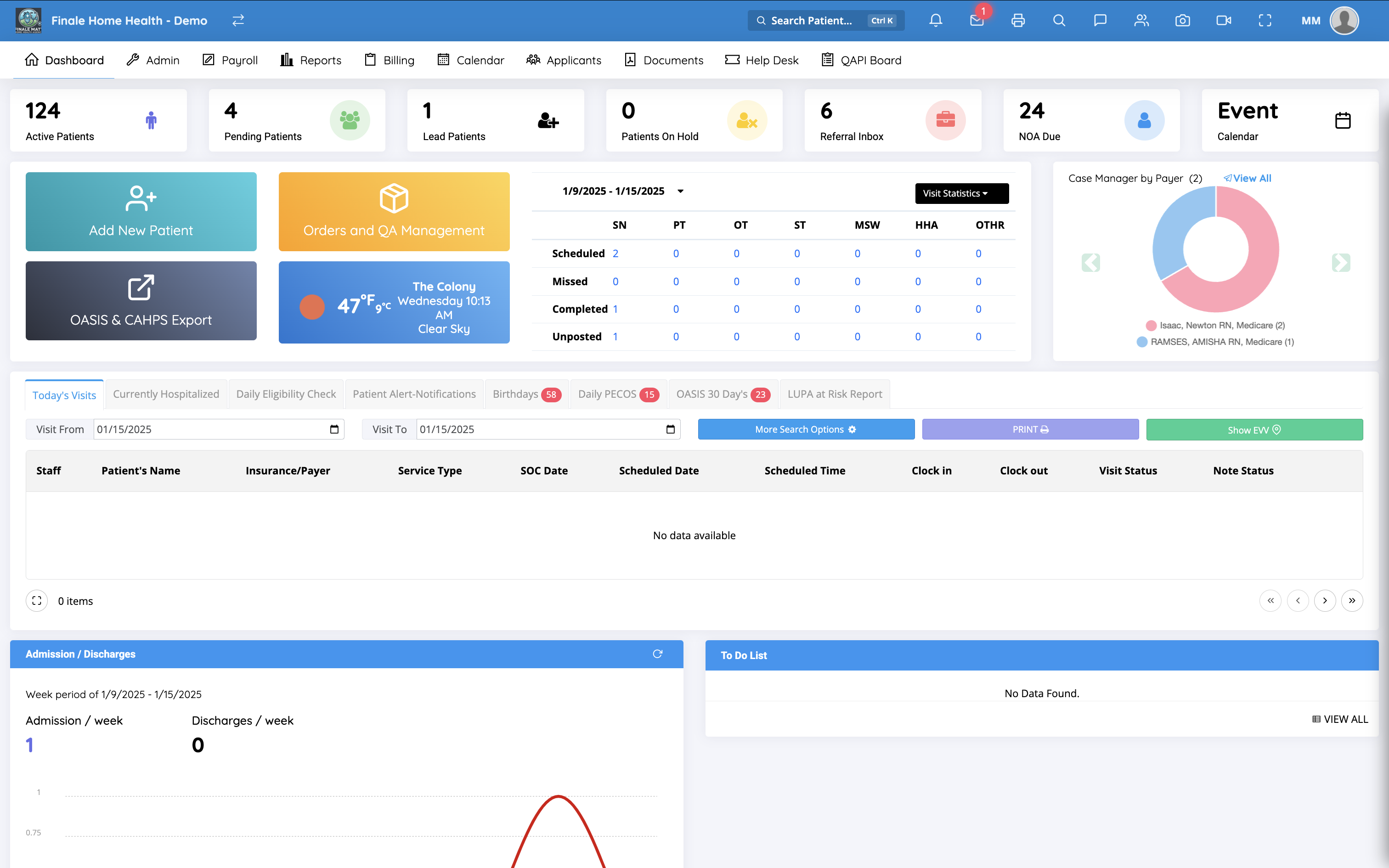Open the mail inbox icon with badge
The width and height of the screenshot is (1389, 868).
(x=977, y=21)
